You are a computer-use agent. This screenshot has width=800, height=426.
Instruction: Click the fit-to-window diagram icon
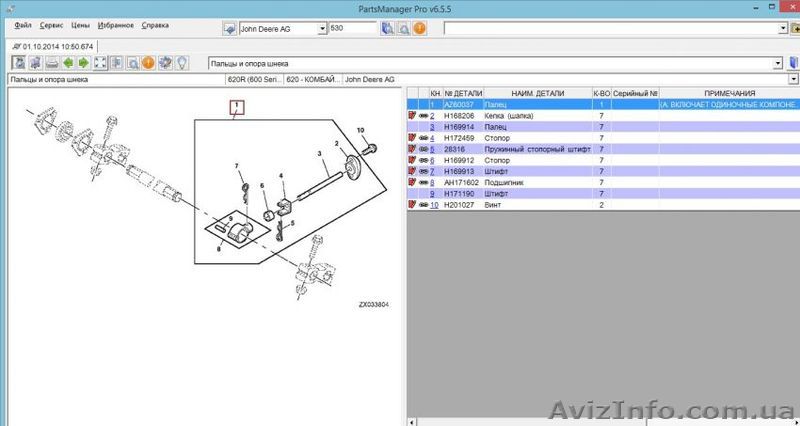pos(100,63)
